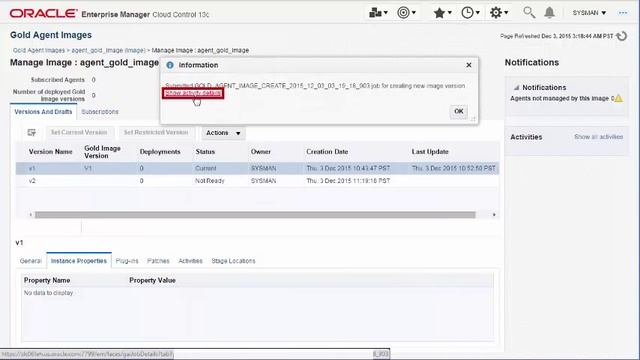
Task: Click the warning icon beside agents count
Action: (x=619, y=98)
